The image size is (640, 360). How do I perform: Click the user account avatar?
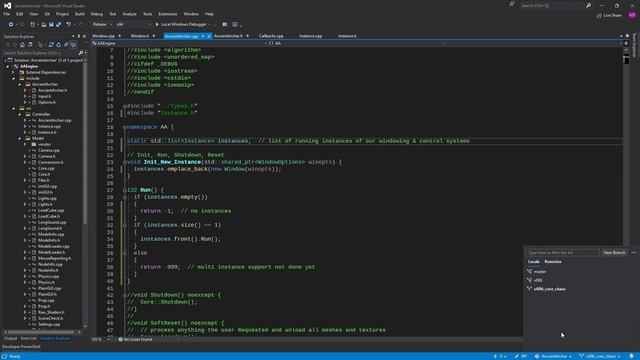(632, 15)
